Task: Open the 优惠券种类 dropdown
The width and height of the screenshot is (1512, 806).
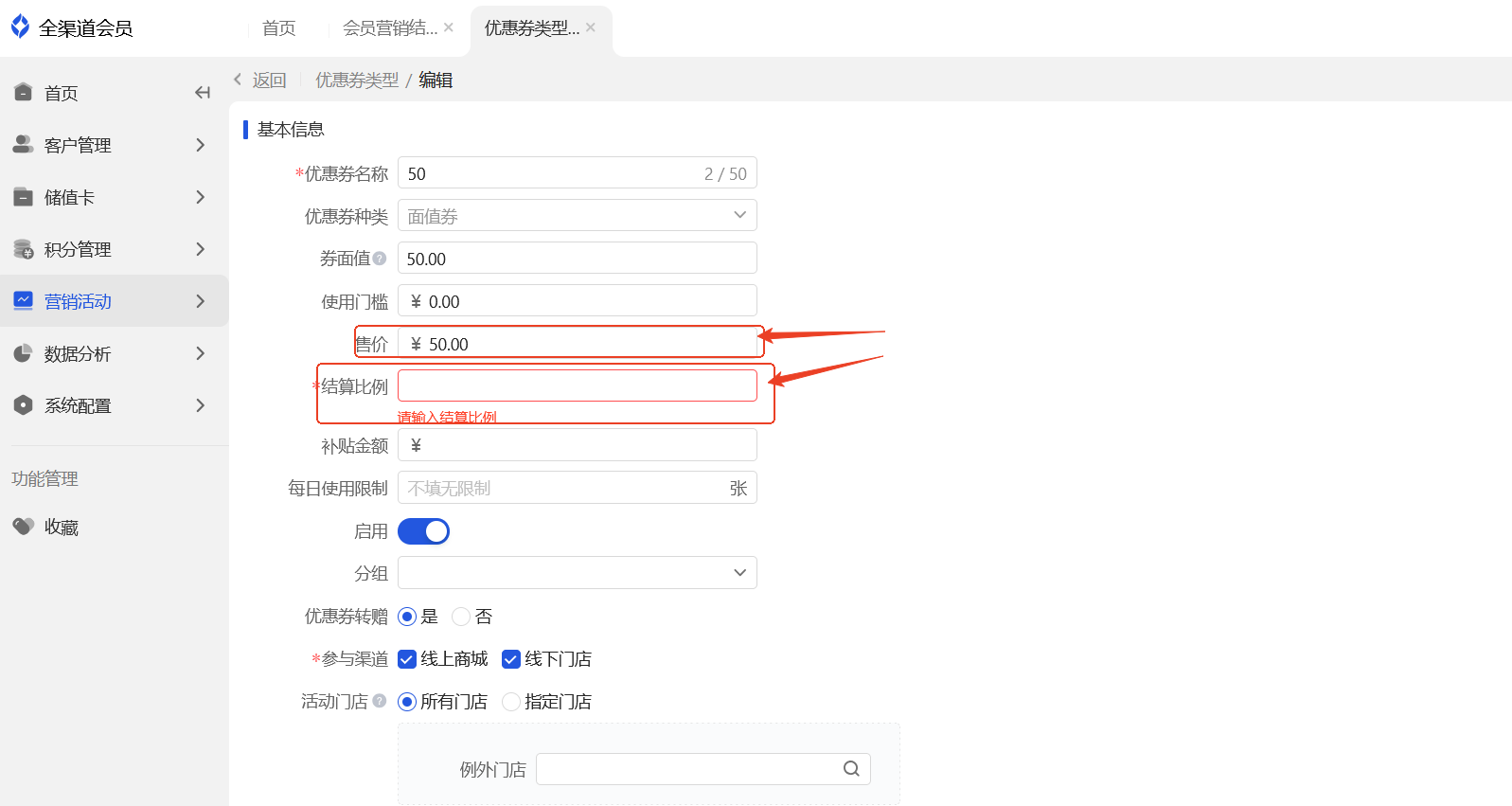Action: coord(578,215)
